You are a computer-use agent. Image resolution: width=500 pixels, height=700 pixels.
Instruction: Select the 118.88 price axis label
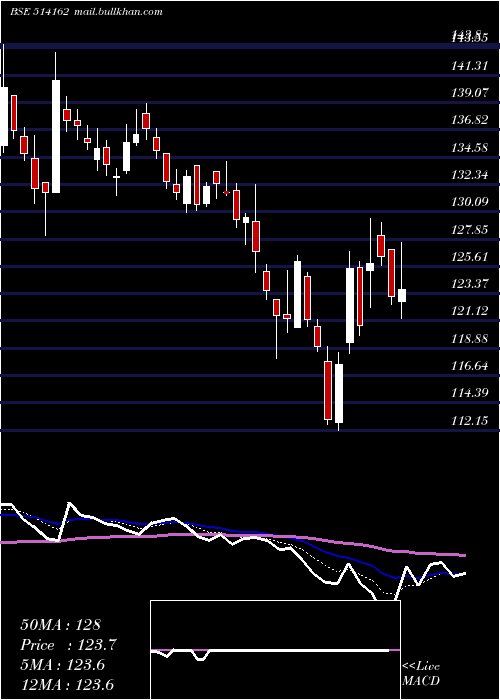469,339
